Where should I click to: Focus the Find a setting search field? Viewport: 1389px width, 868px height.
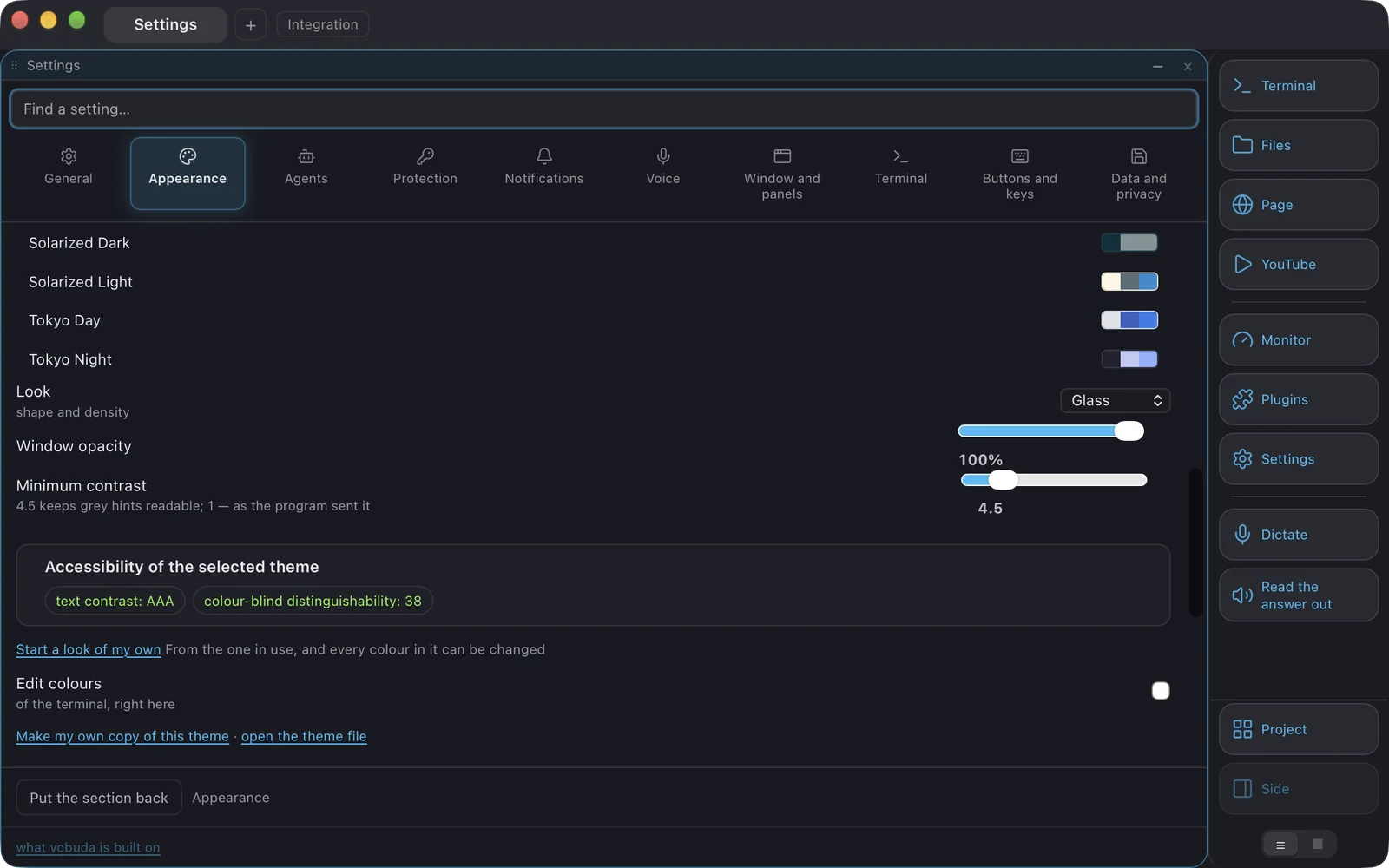603,109
